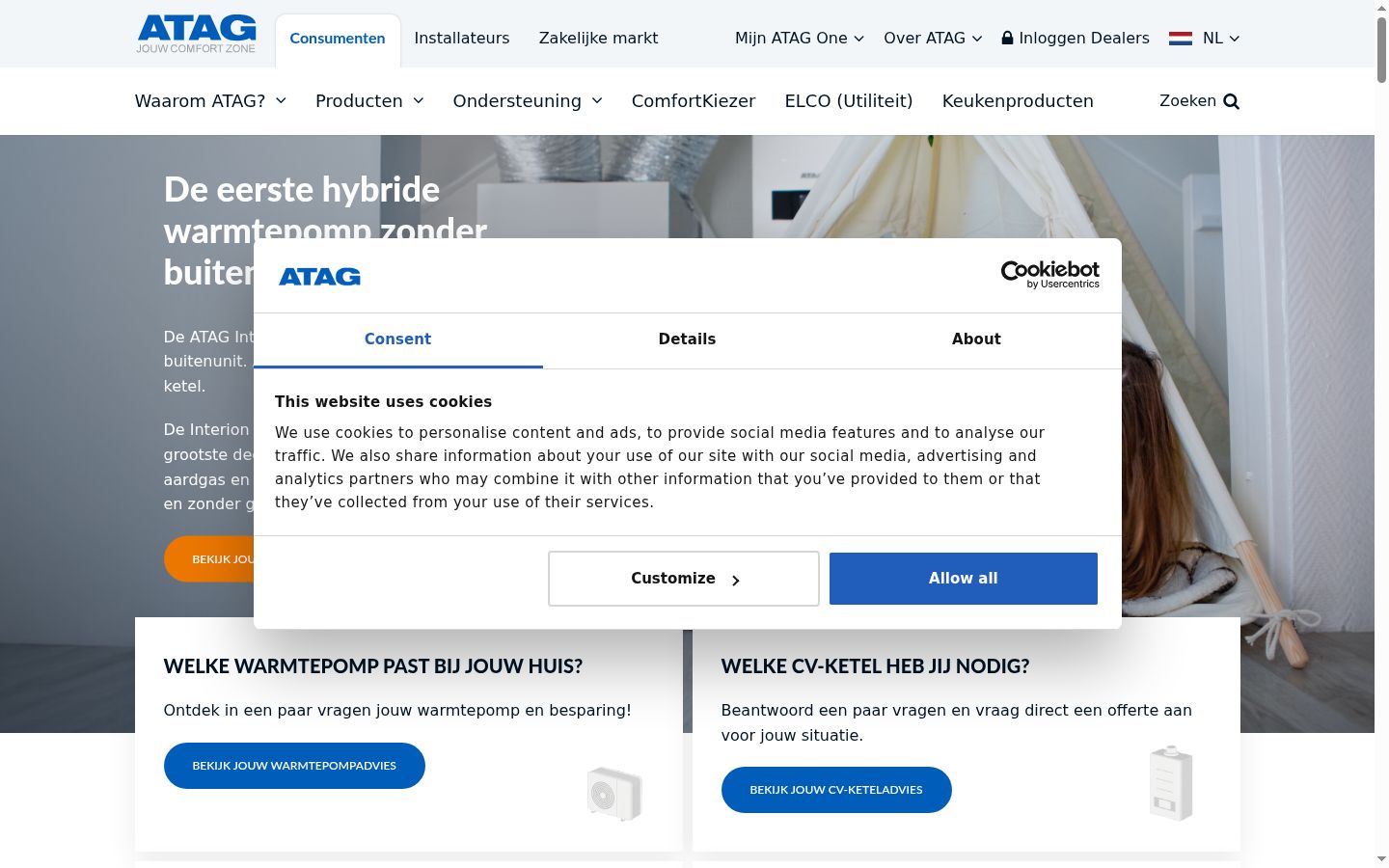Expand the Ondersteuning menu
Screen dimensions: 1389x868
(x=528, y=101)
